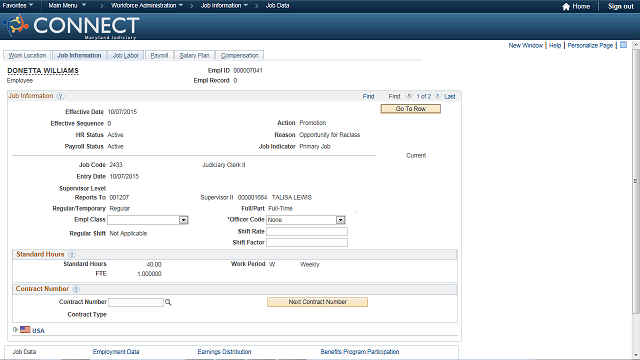Click the FTE value 1.000000

click(149, 273)
